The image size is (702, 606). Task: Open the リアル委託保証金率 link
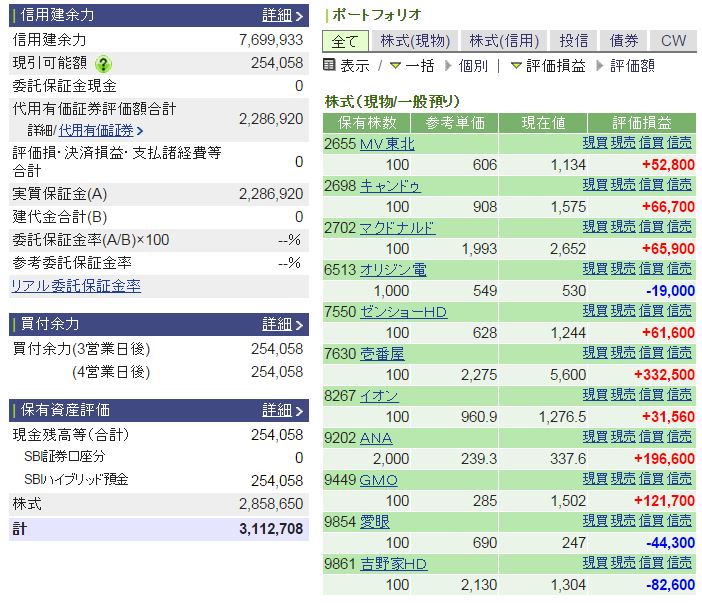(76, 286)
